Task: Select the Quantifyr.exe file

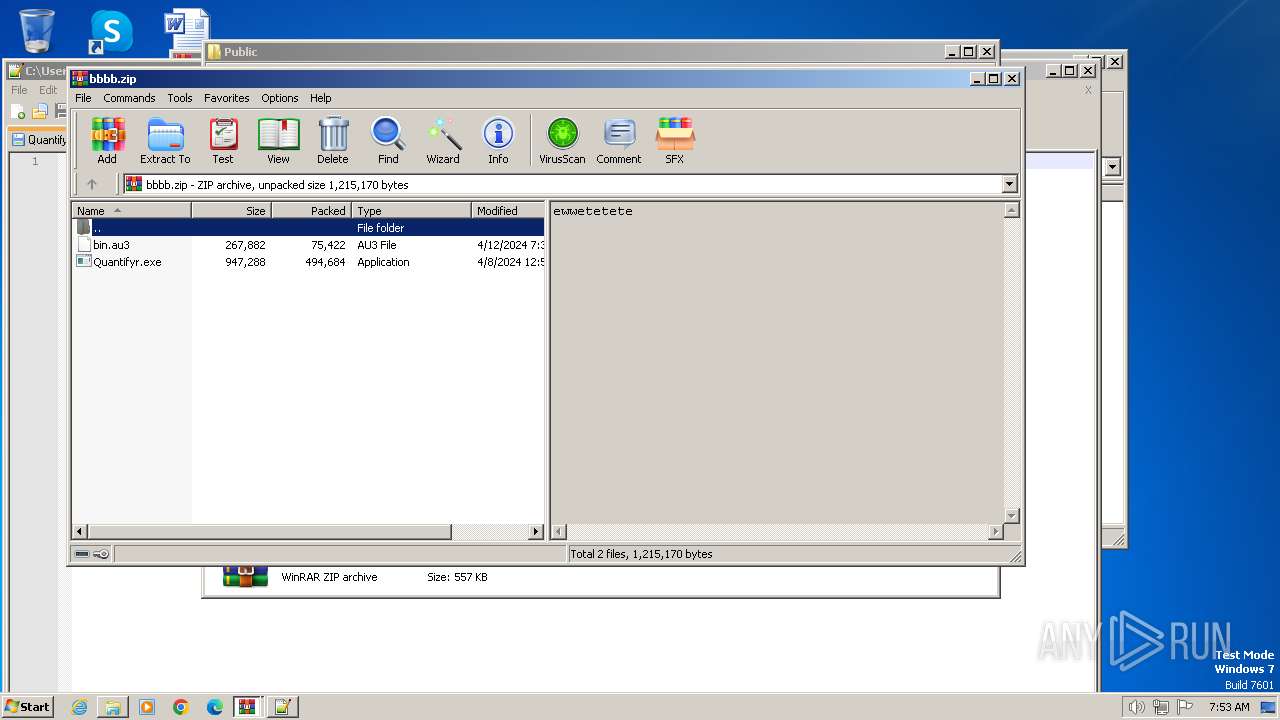Action: coord(127,262)
